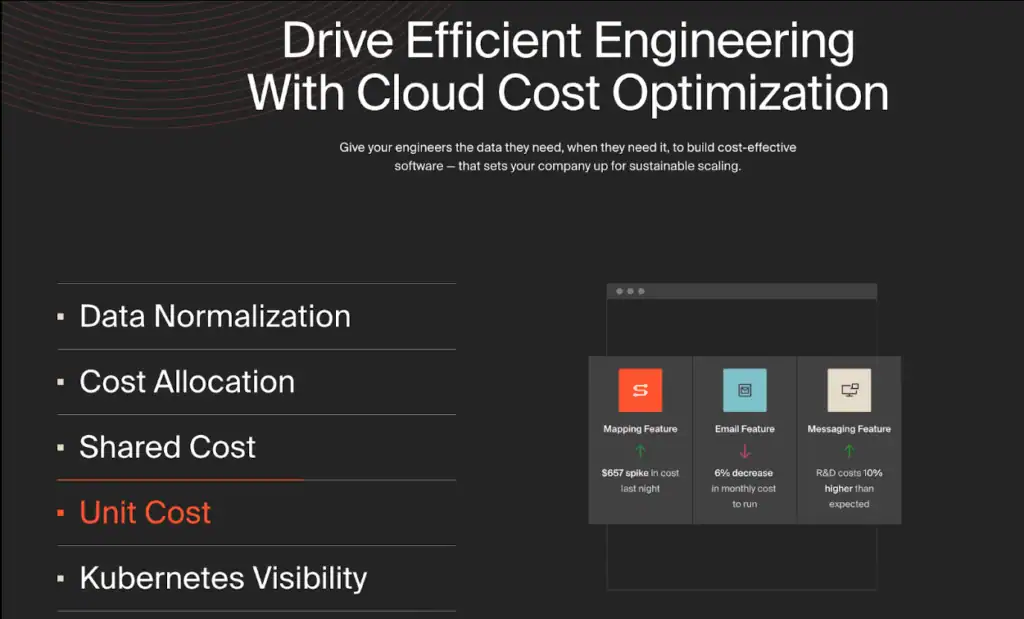This screenshot has width=1024, height=619.
Task: Click green up arrow under Mapping Feature
Action: tap(640, 451)
